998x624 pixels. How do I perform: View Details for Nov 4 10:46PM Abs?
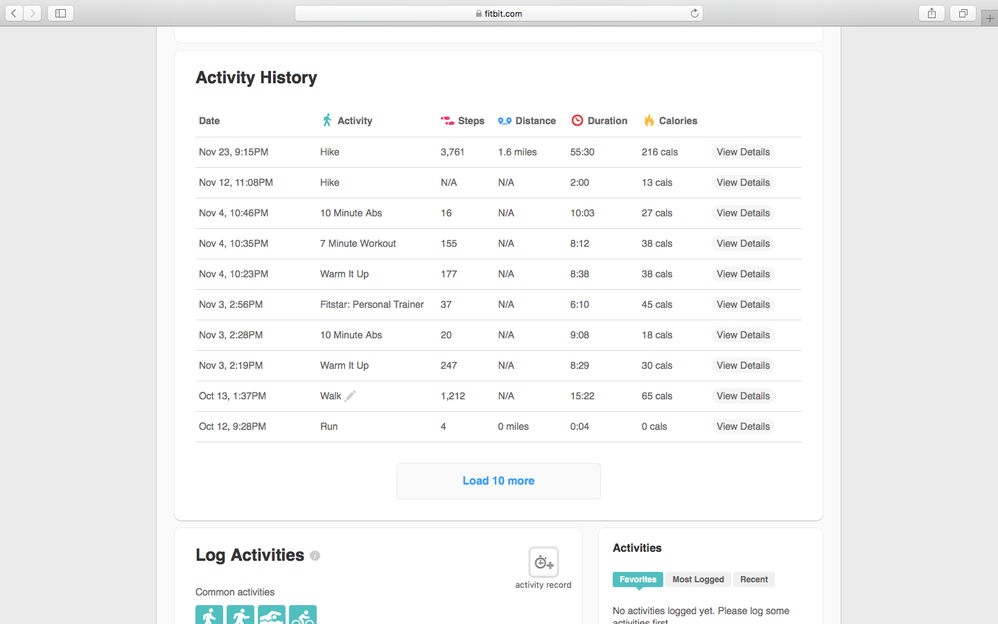pos(743,213)
